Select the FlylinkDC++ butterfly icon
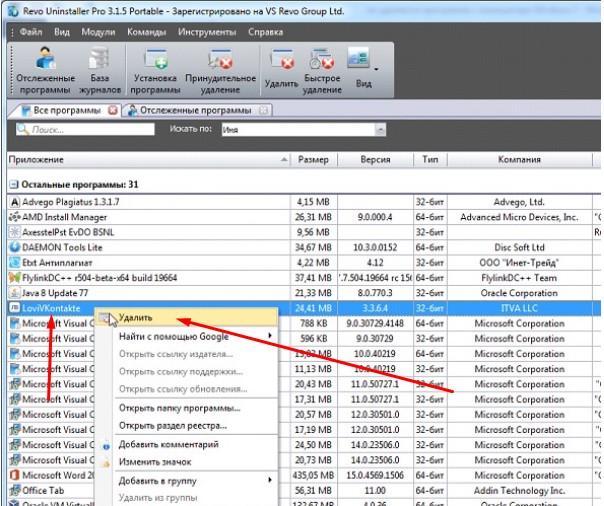The width and height of the screenshot is (604, 506). tap(14, 278)
